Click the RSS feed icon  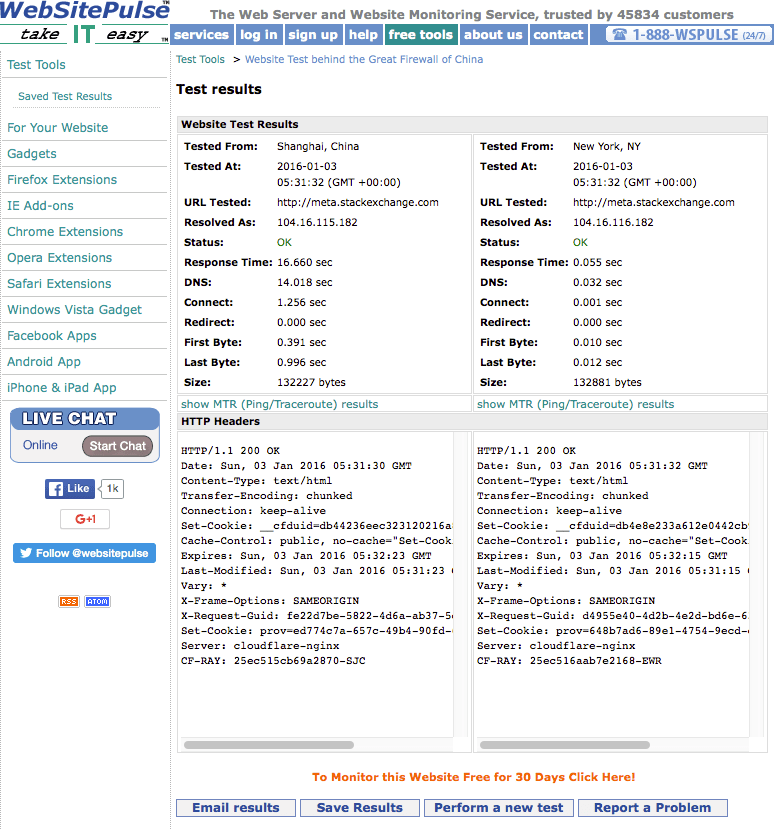[69, 601]
